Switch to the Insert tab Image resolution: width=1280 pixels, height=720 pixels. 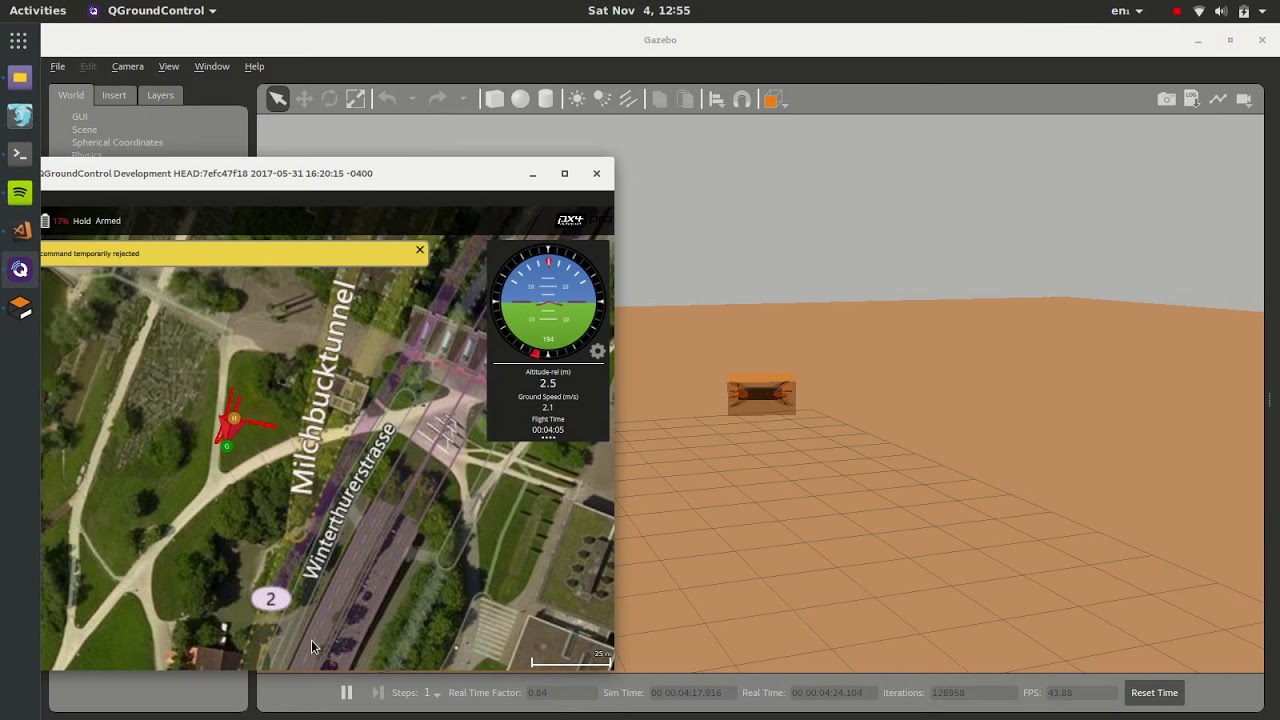pos(114,95)
